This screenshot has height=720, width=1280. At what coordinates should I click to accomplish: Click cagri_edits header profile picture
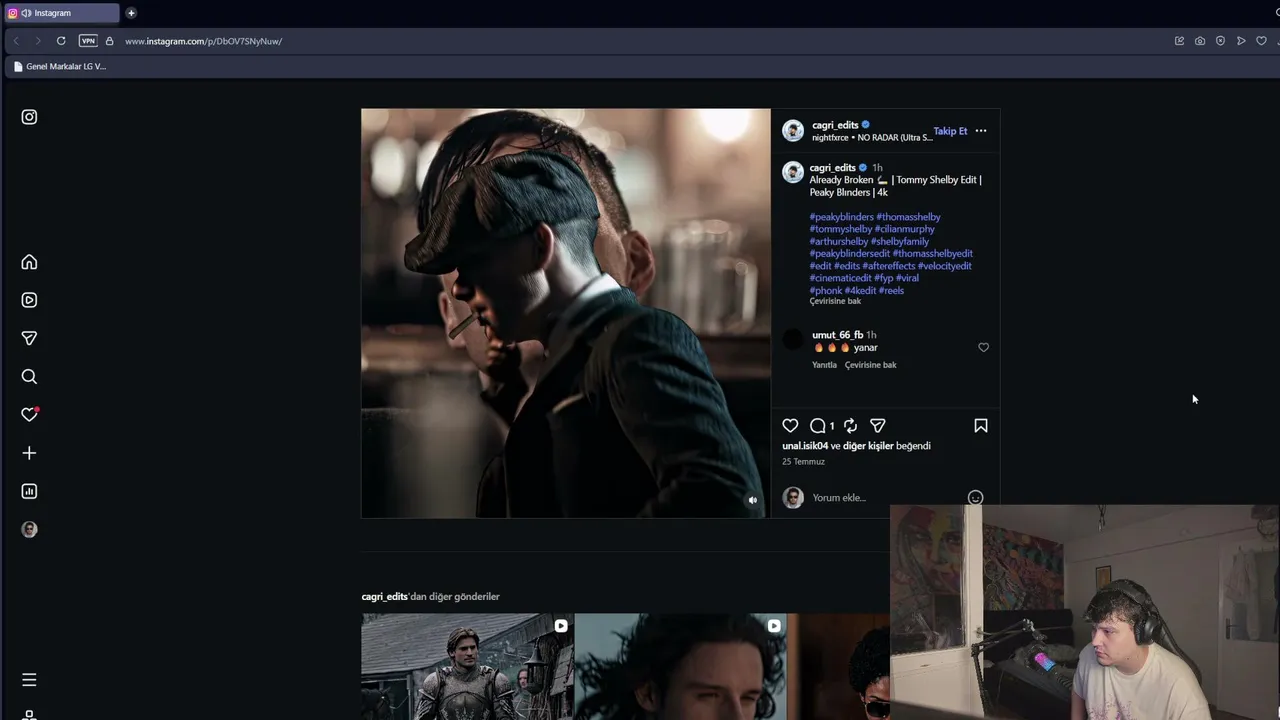click(793, 131)
